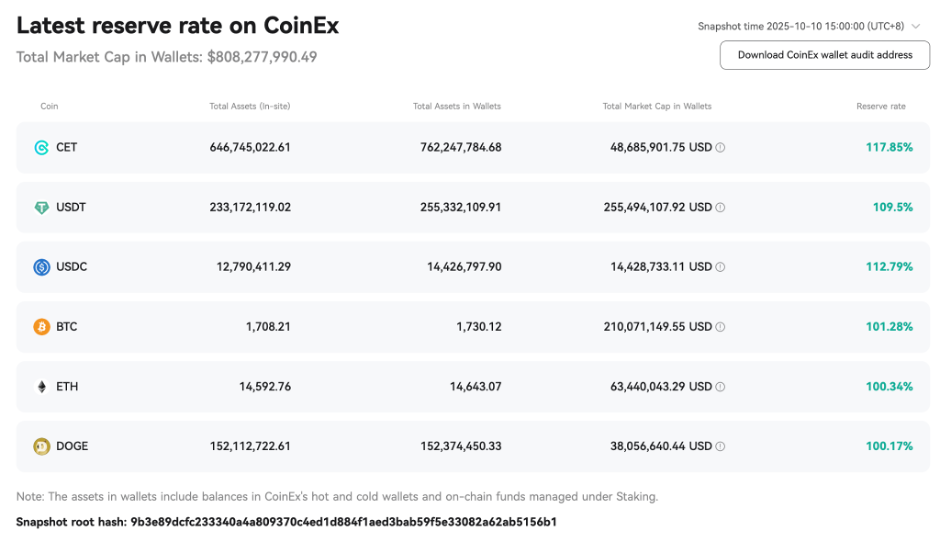Click info icon beside CET market cap
941x543 pixels.
[x=720, y=148]
